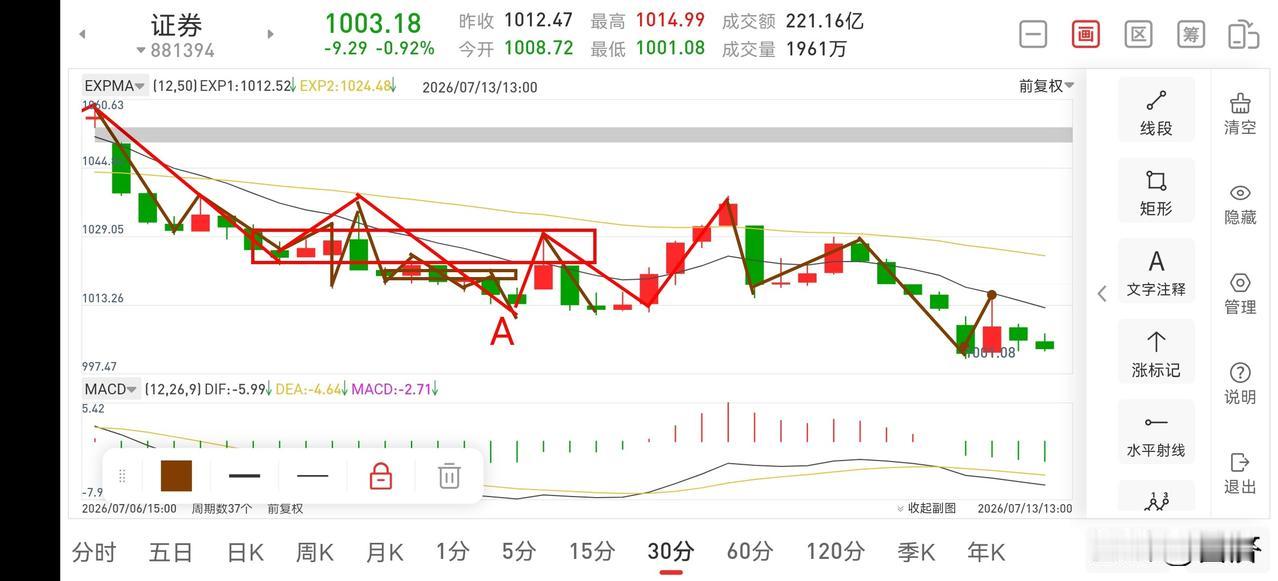Open the 前复权 adjustment dropdown
This screenshot has height=581, width=1278.
pos(1046,86)
